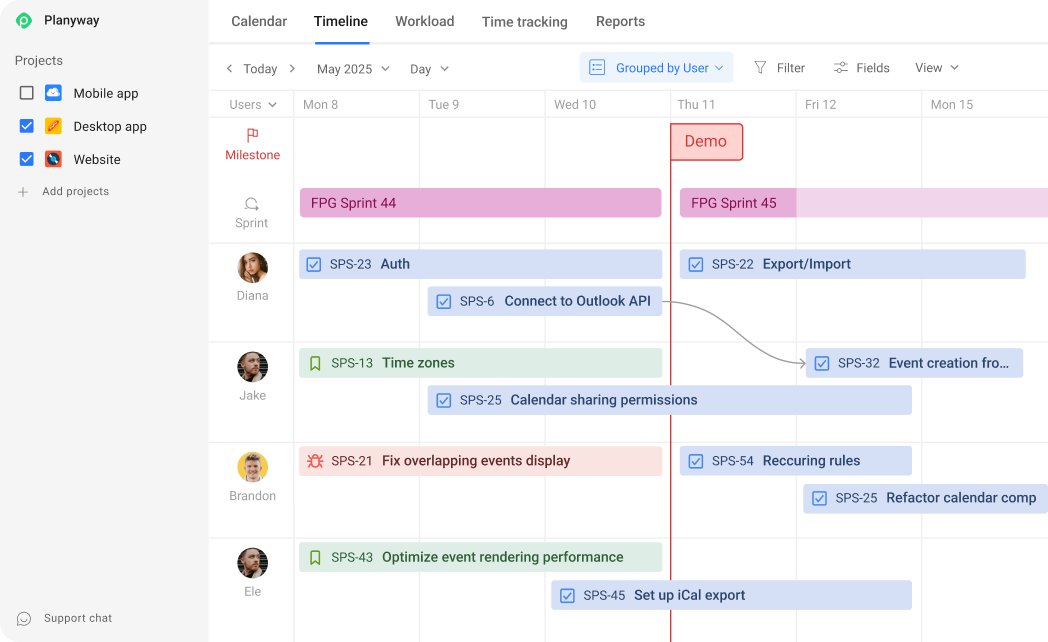The width and height of the screenshot is (1048, 642).
Task: Open the Reports tab
Action: pos(620,21)
